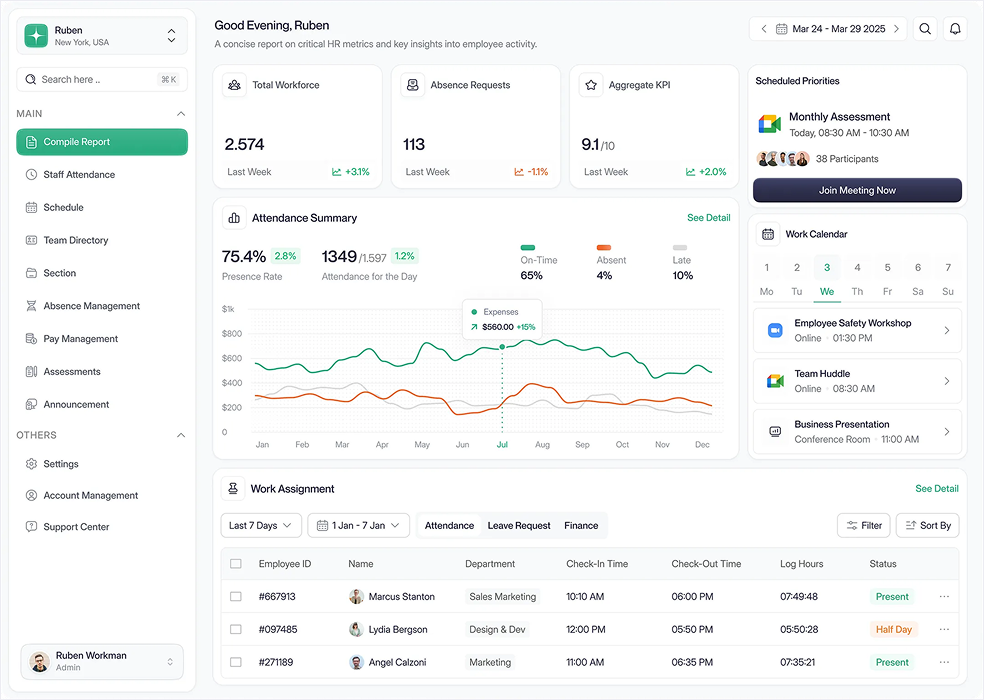The height and width of the screenshot is (700, 984).
Task: Collapse the MAIN section chevron
Action: tap(181, 114)
